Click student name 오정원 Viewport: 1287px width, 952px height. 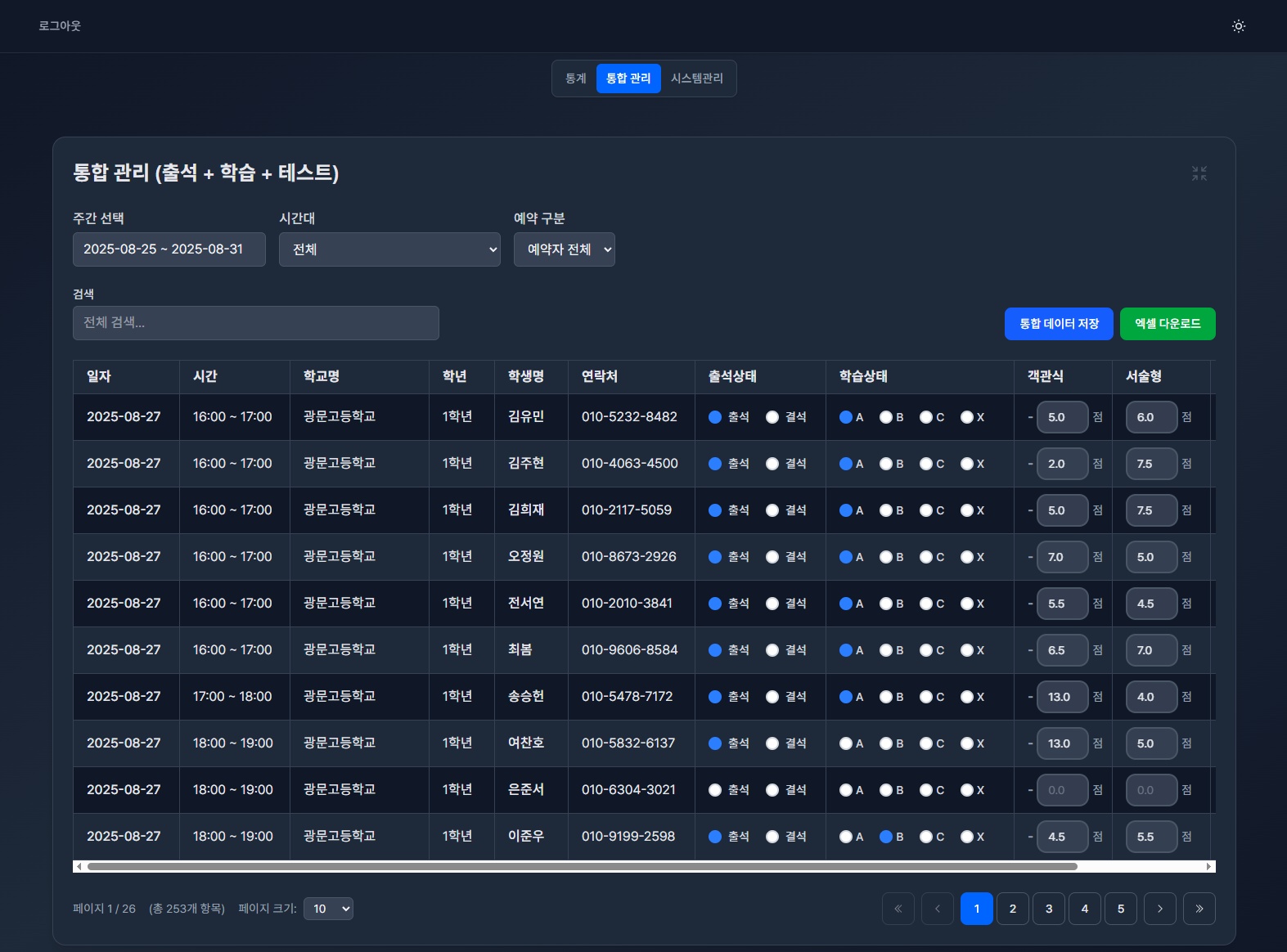(x=526, y=557)
